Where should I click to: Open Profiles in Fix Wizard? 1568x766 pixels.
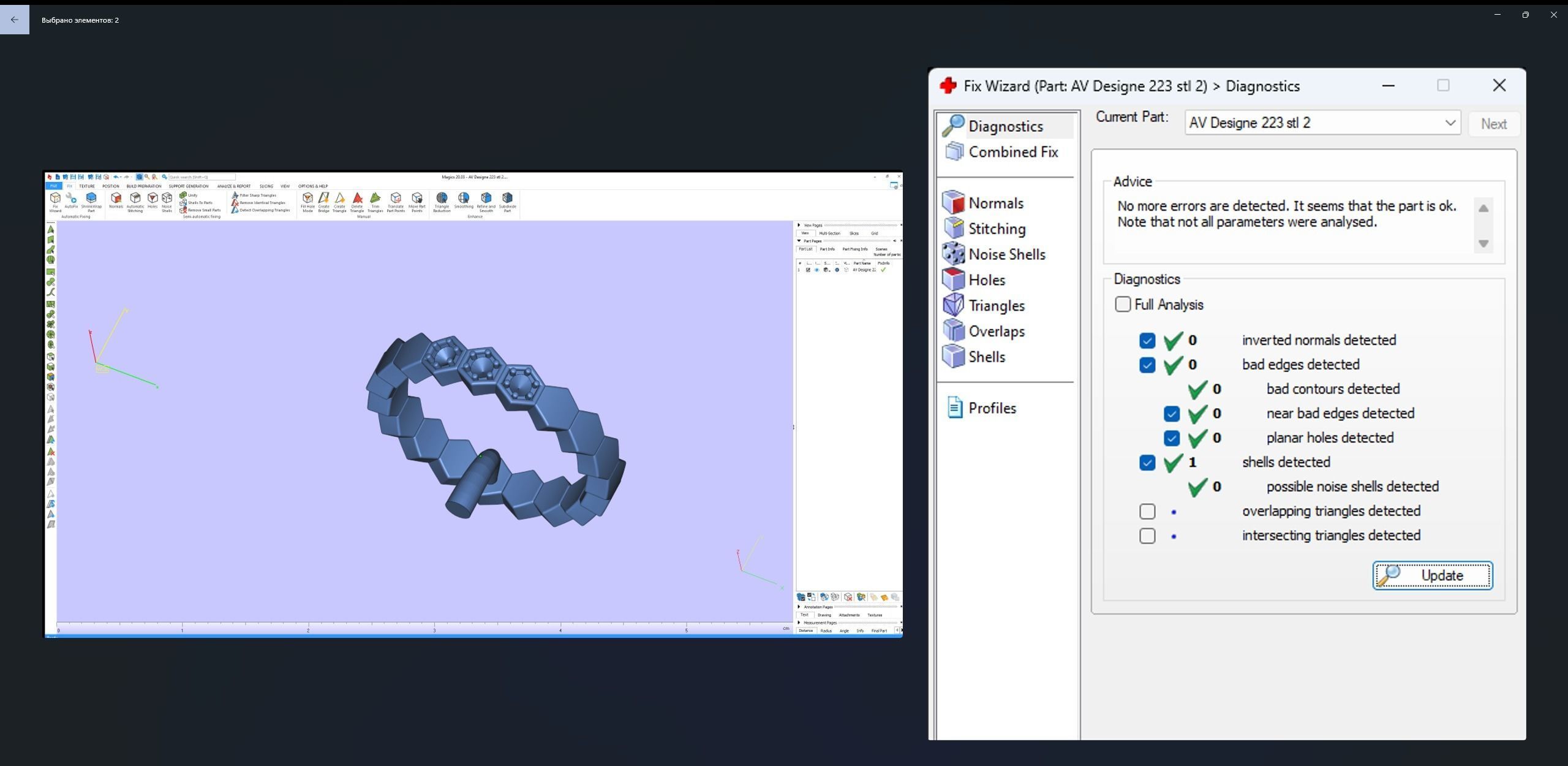(x=992, y=408)
